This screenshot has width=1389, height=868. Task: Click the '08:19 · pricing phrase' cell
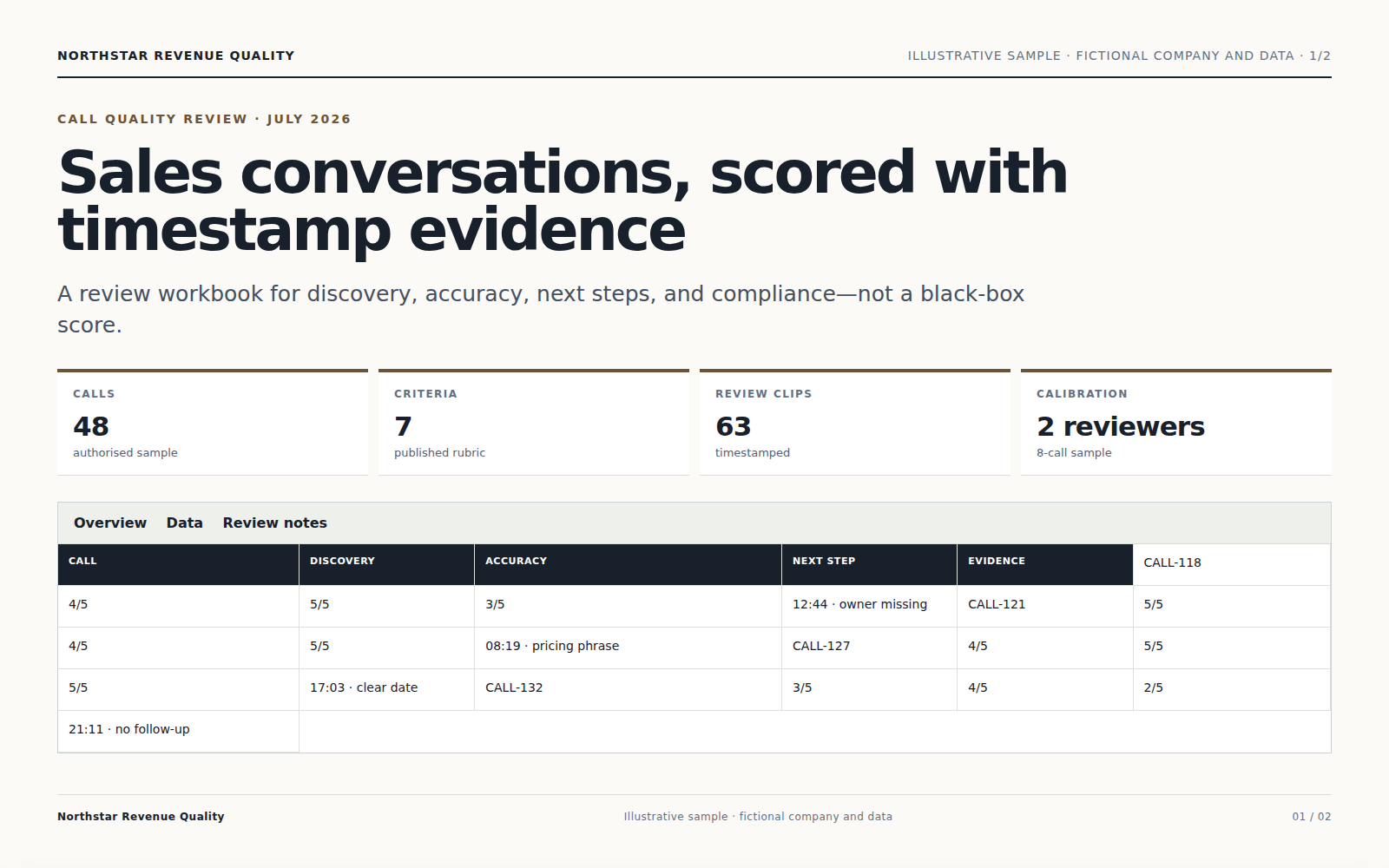tap(628, 648)
